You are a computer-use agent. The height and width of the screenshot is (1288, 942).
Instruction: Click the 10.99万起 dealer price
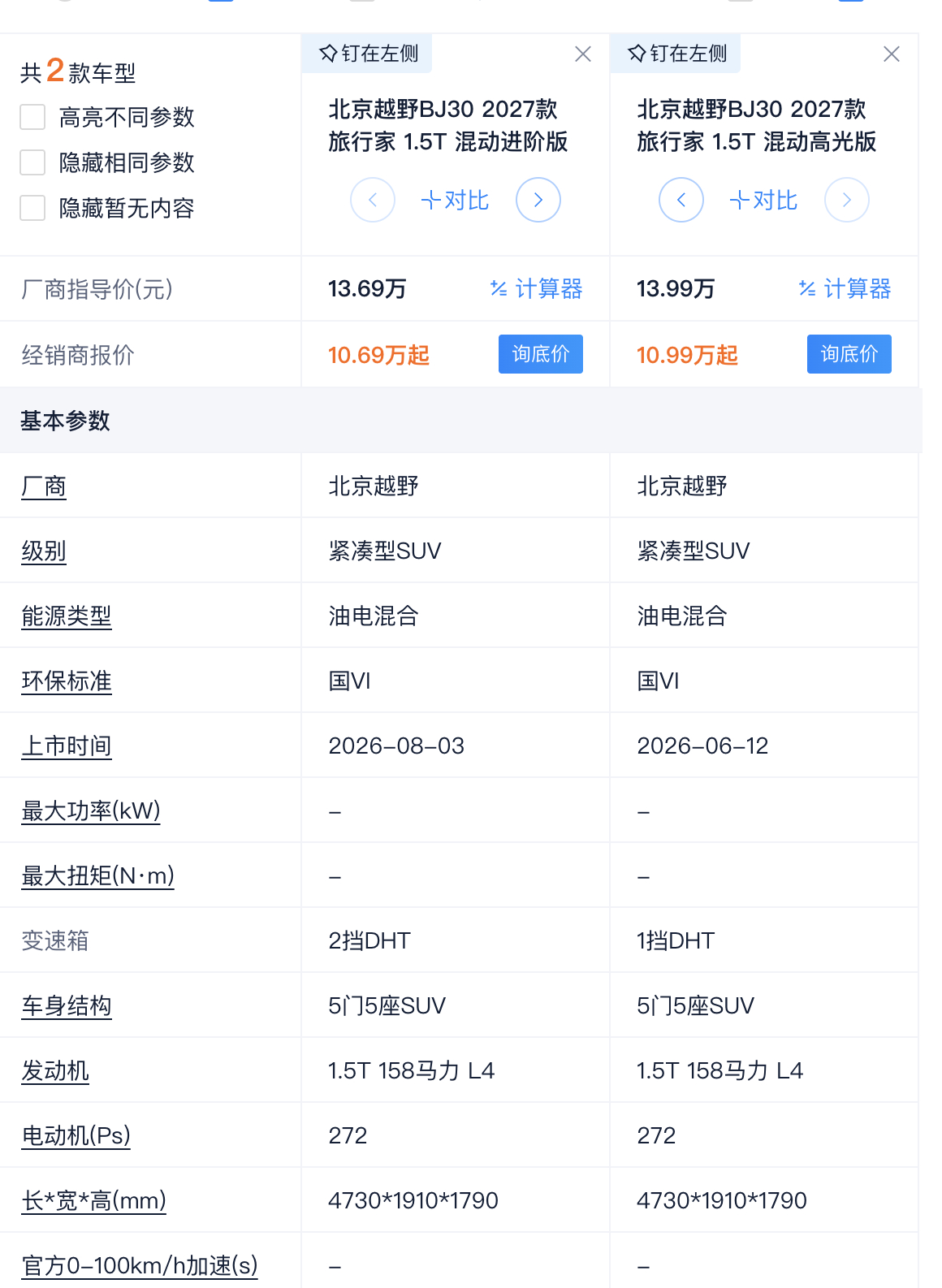[x=687, y=355]
